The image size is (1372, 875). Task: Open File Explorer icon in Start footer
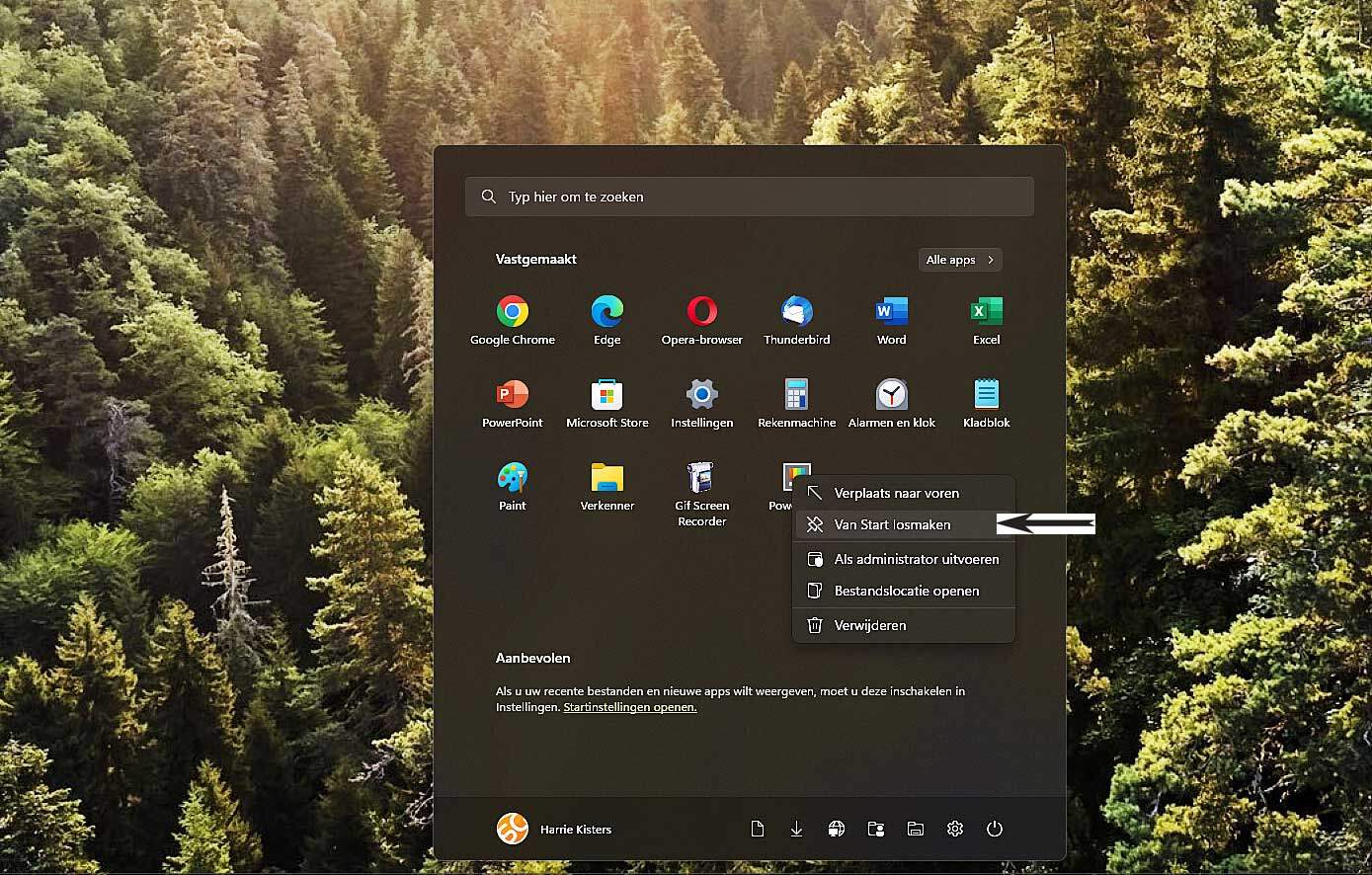pos(915,829)
